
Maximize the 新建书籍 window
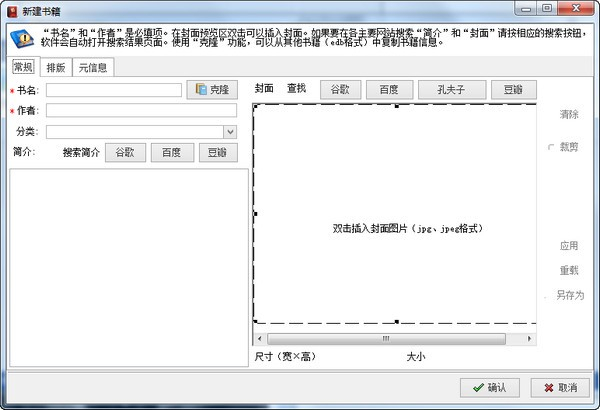coord(548,9)
